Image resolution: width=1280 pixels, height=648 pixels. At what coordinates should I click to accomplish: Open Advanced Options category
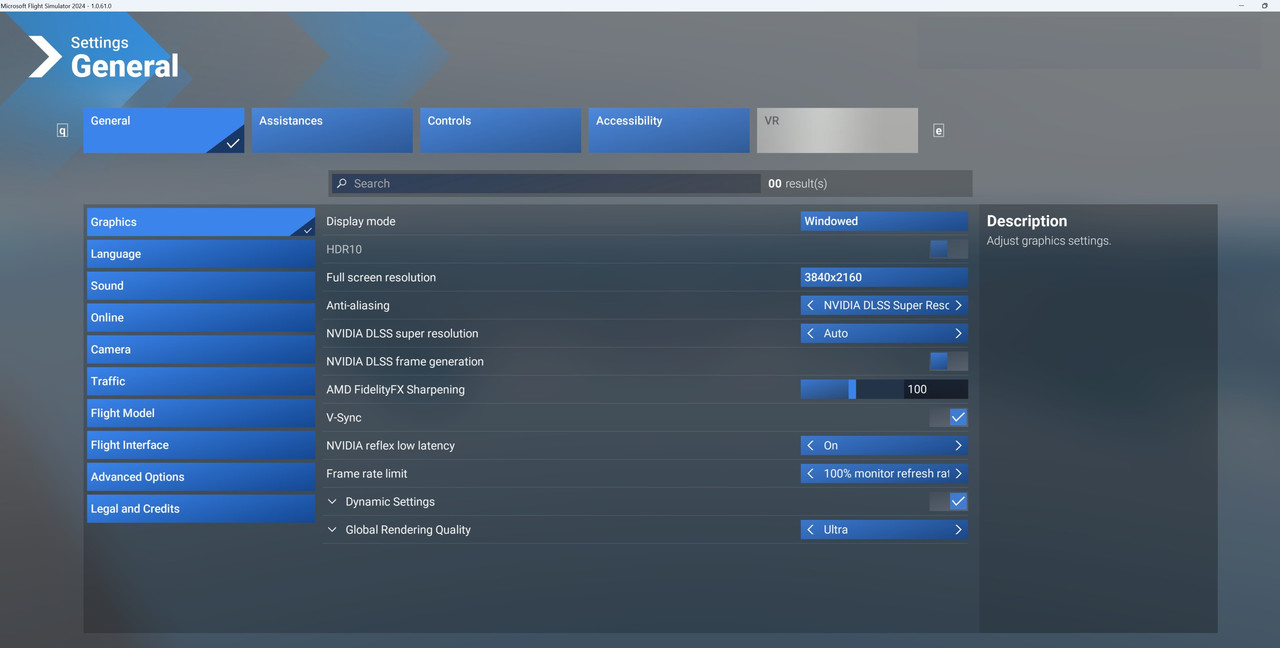(201, 477)
